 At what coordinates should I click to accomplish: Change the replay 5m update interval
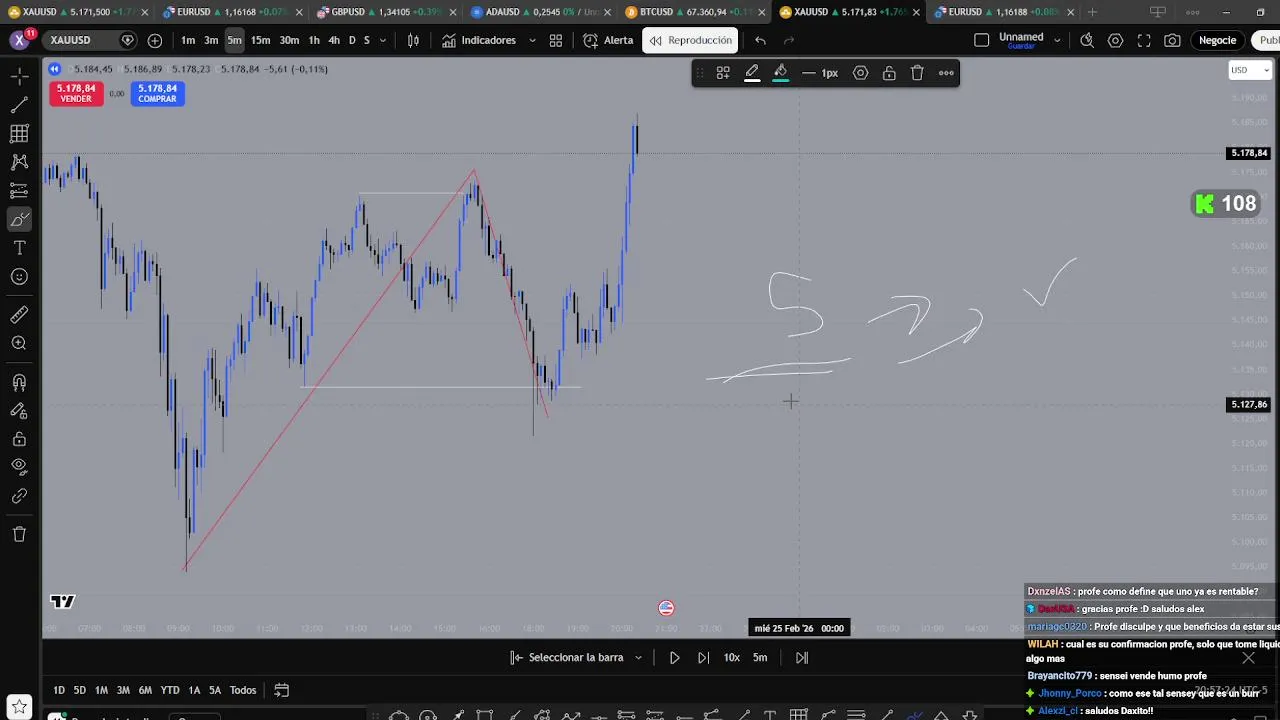pyautogui.click(x=760, y=657)
